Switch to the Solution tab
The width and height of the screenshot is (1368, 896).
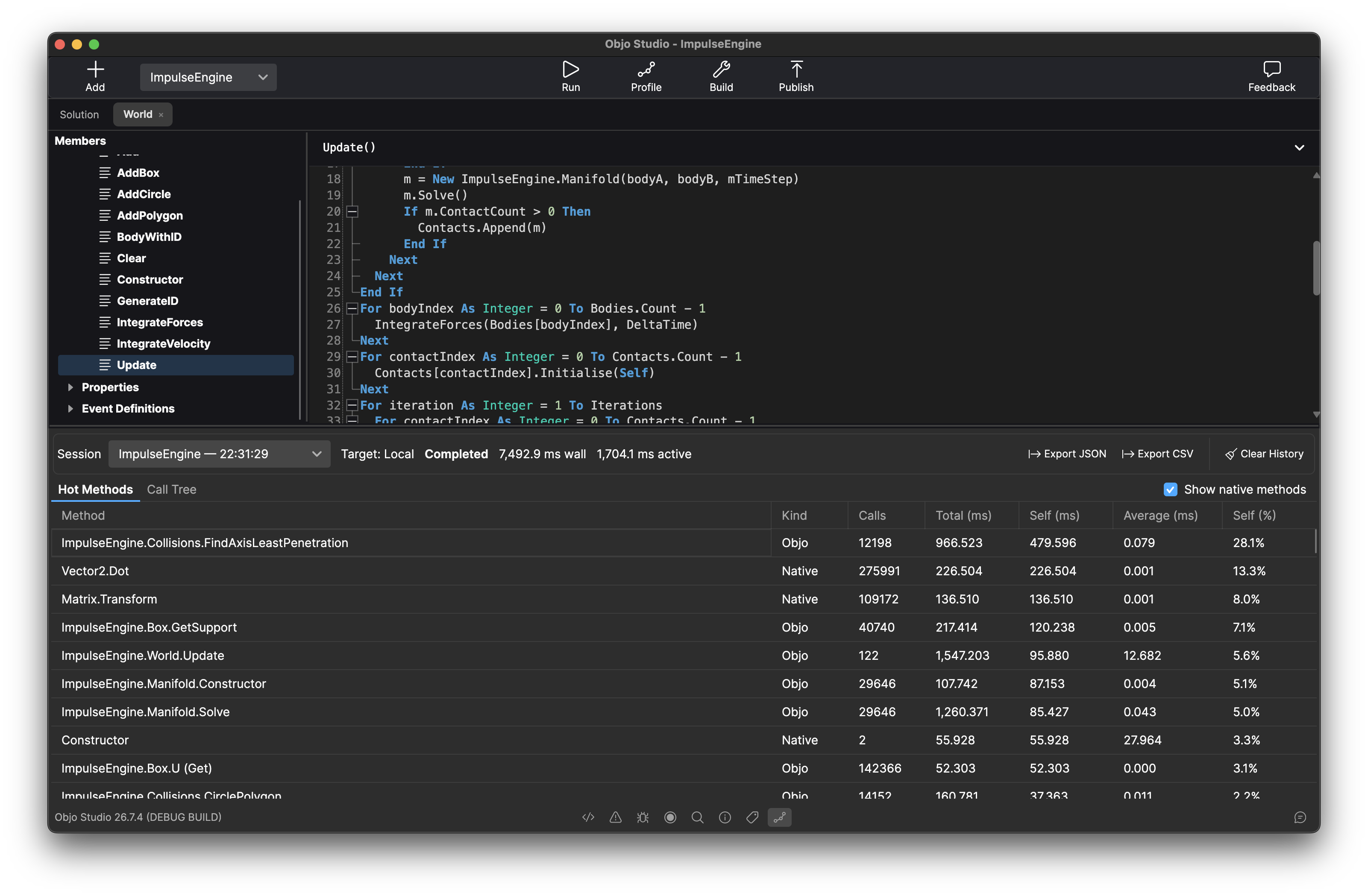click(x=79, y=115)
